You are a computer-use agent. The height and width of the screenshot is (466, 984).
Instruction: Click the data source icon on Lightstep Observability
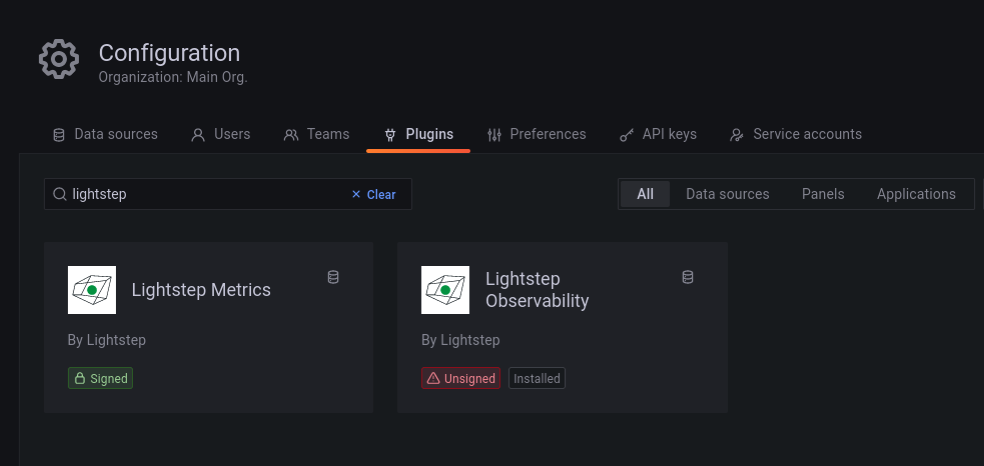point(688,277)
